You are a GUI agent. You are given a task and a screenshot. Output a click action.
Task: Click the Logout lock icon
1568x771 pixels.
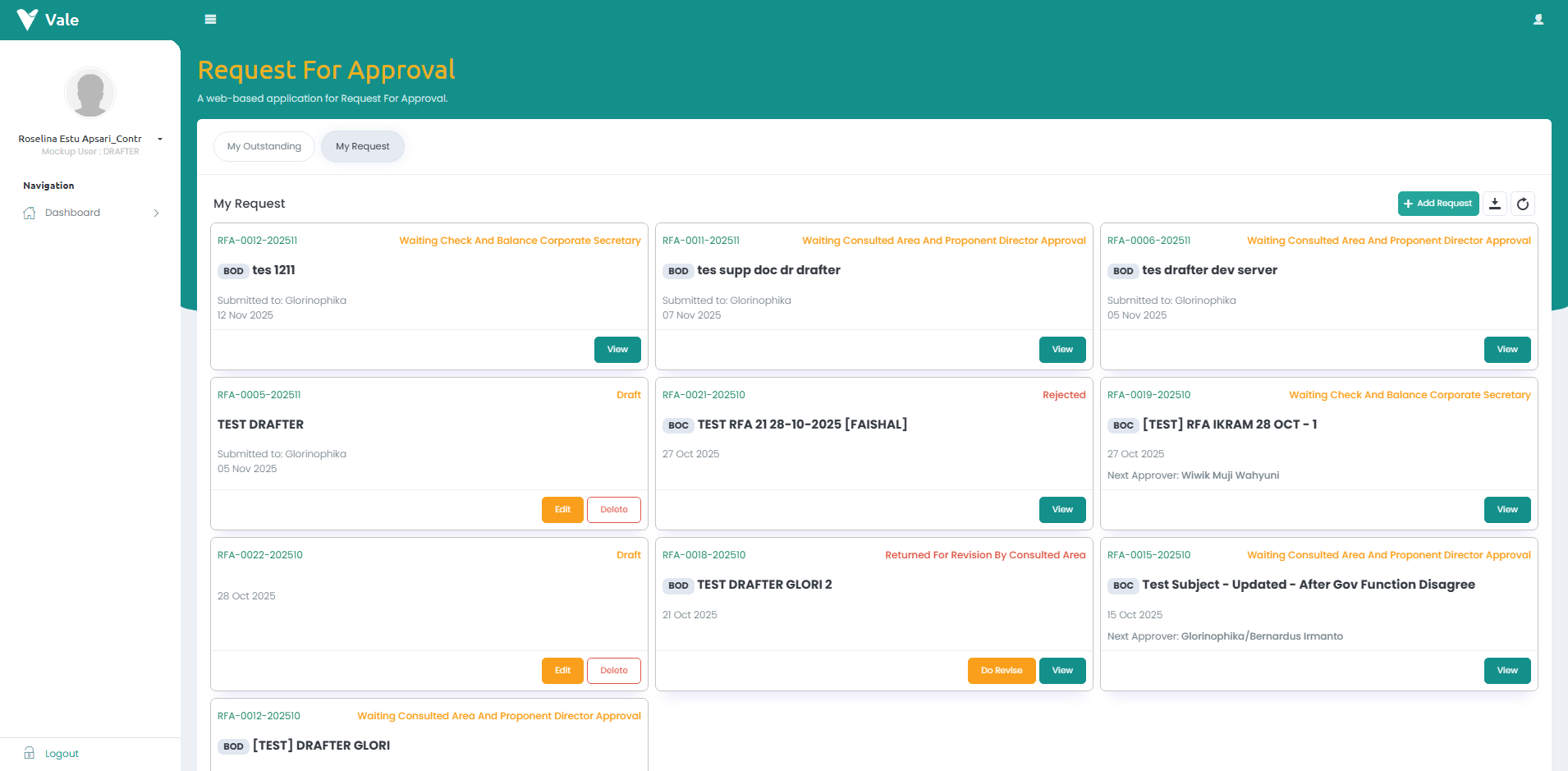(30, 753)
